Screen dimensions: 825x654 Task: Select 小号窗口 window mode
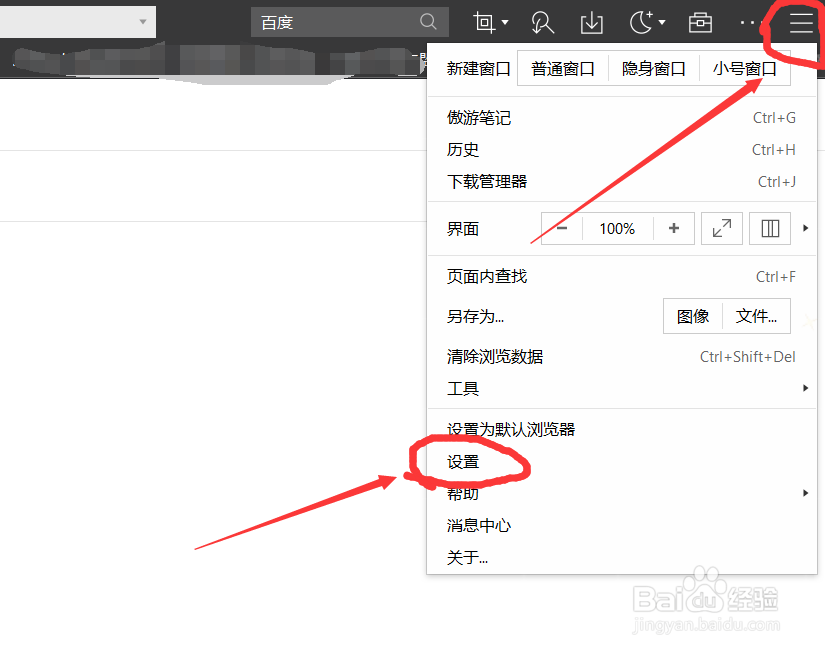[745, 67]
